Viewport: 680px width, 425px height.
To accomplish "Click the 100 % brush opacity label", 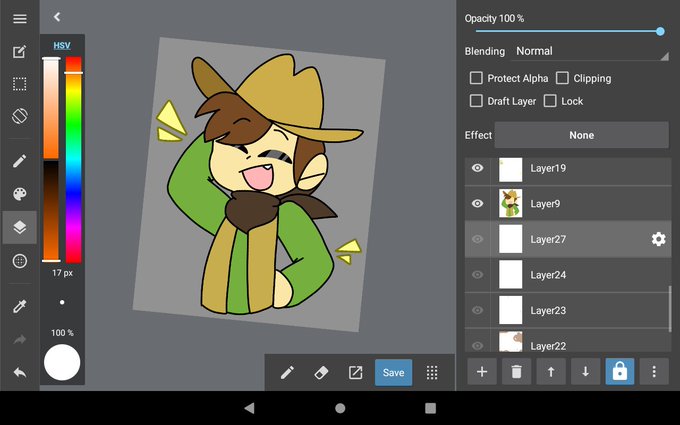I will coord(62,333).
